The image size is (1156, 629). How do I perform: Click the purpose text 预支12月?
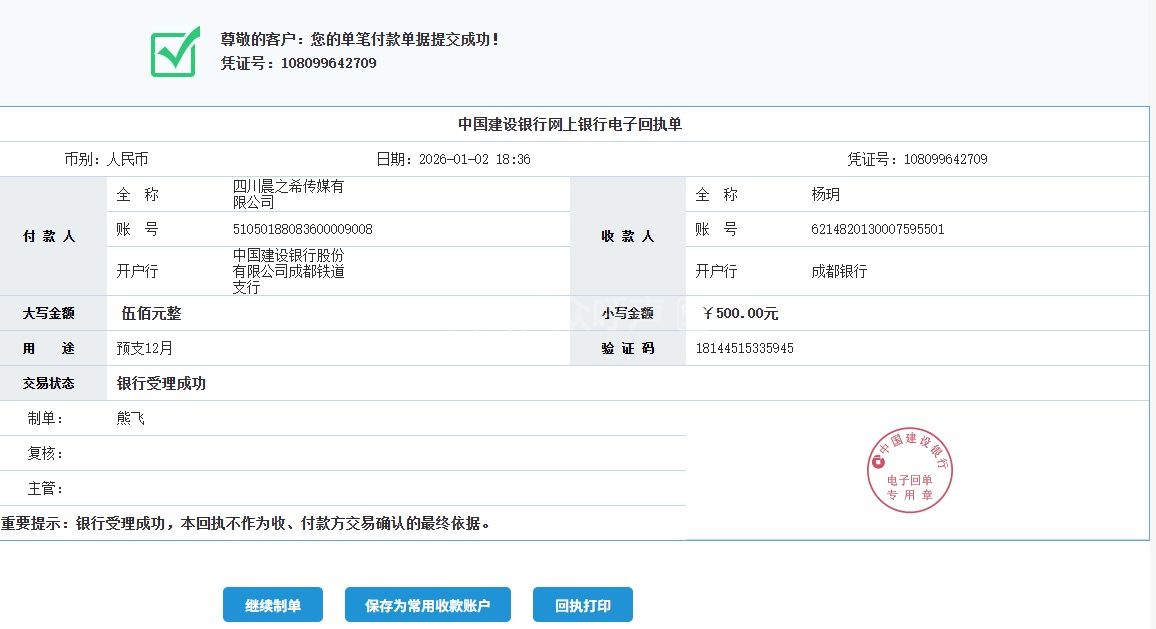(144, 348)
